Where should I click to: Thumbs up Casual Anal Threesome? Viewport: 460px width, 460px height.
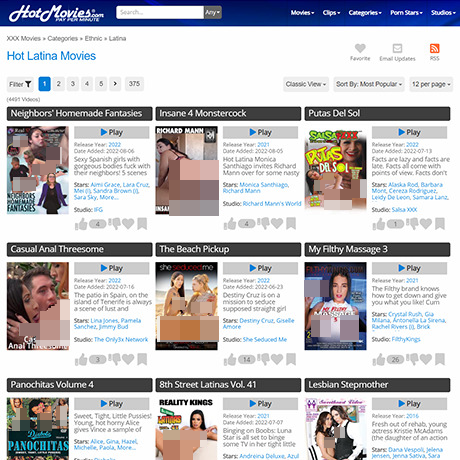click(81, 360)
